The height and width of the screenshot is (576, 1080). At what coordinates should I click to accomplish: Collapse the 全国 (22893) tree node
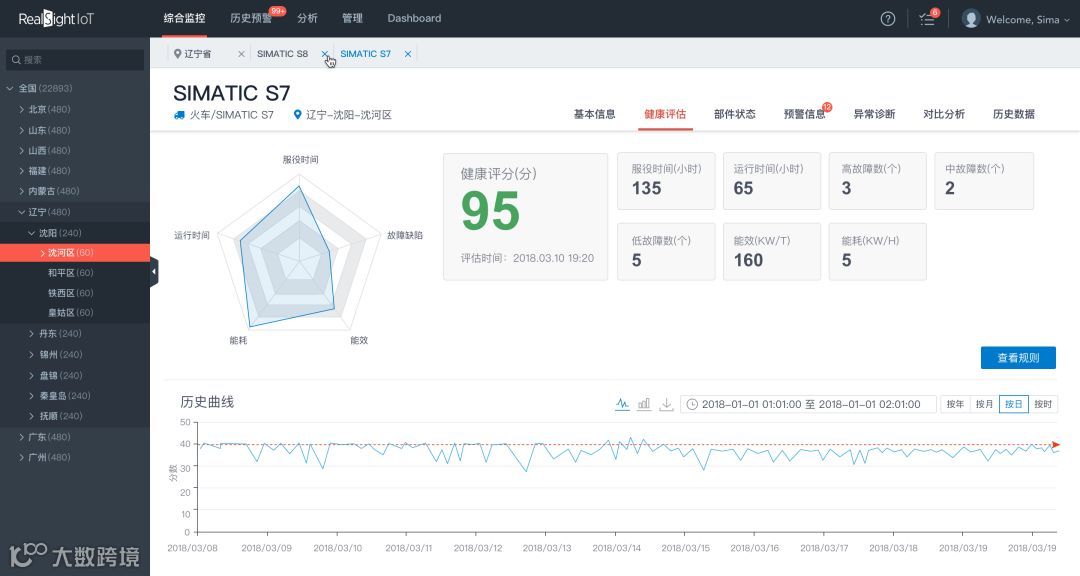point(10,88)
